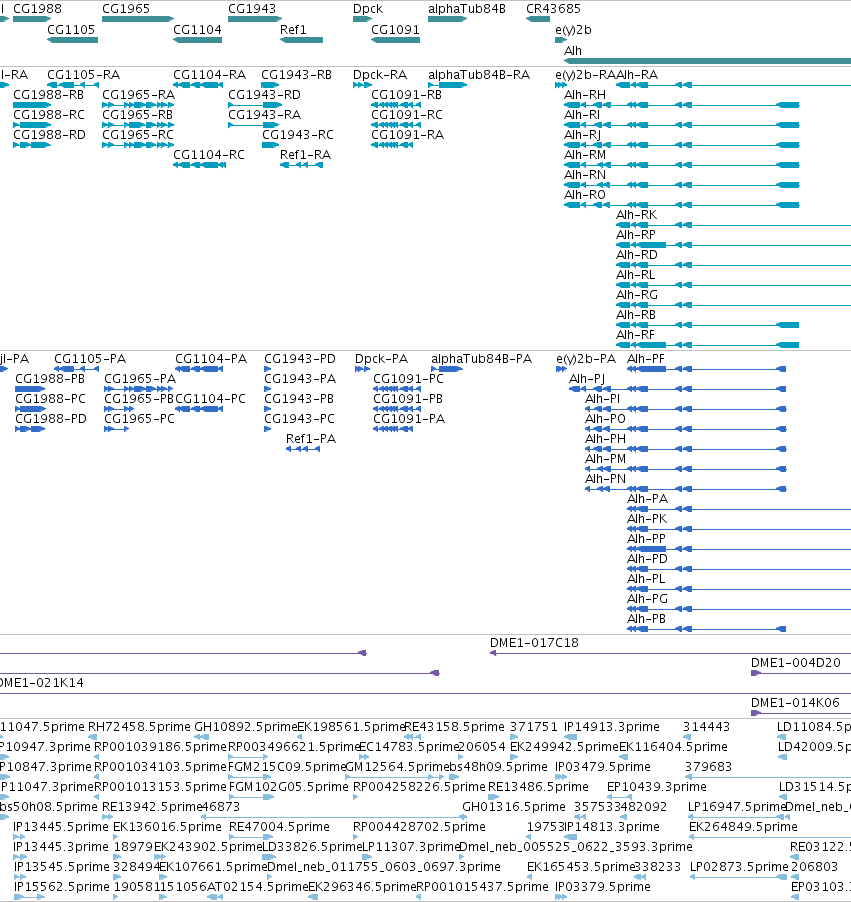Select EST LP02873.5prime
Screen dimensions: 851x902
[x=739, y=867]
